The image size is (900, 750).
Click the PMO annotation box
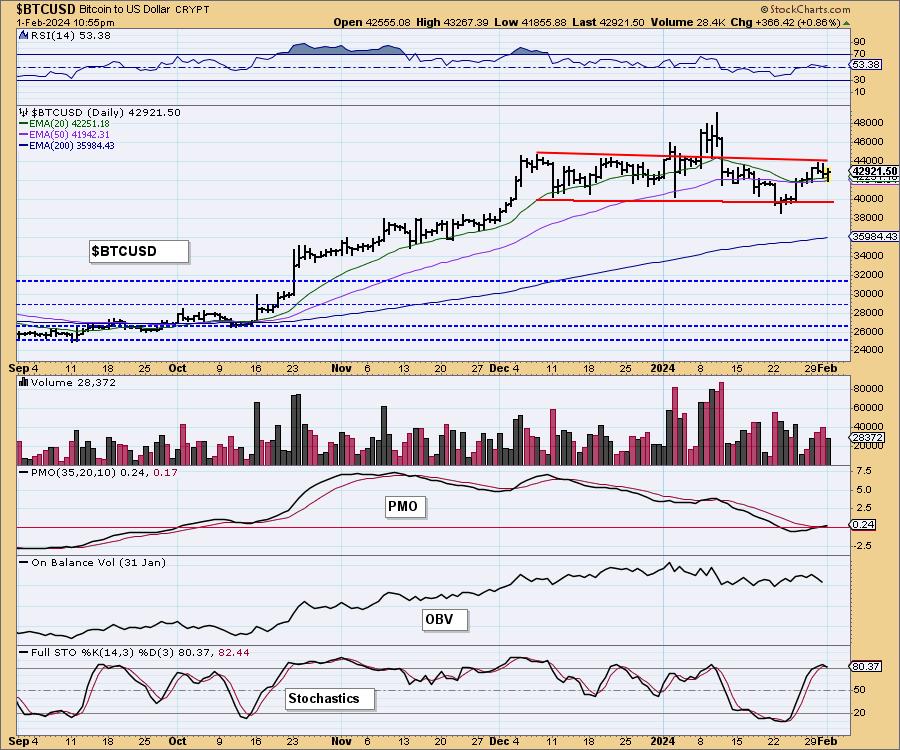point(406,506)
